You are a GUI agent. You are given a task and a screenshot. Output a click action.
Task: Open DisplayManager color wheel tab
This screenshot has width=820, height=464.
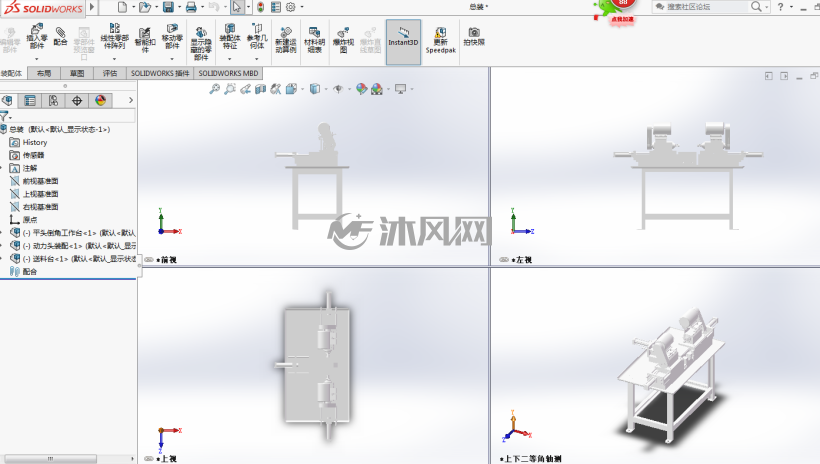click(100, 100)
